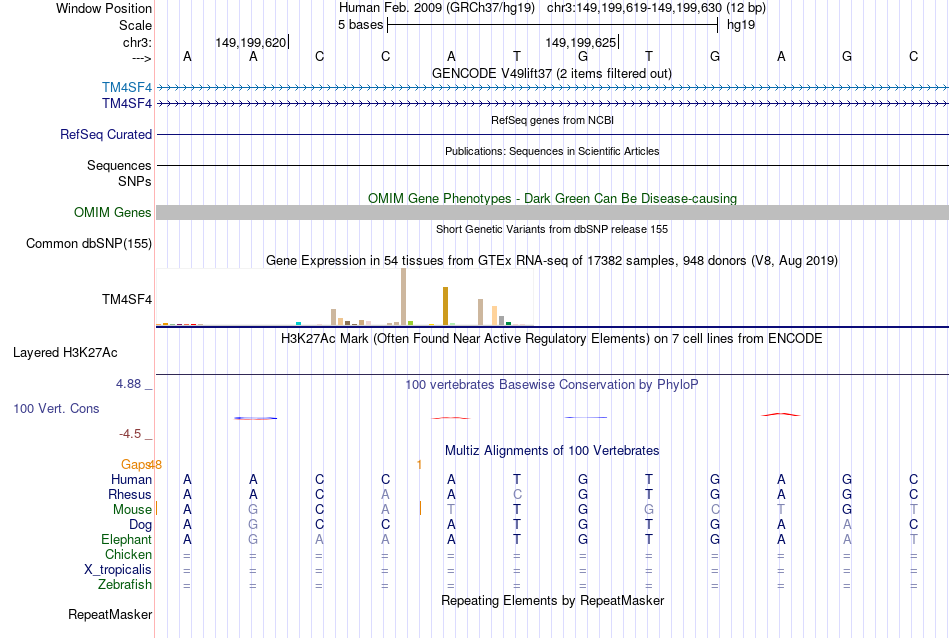Click the ---> sequence direction arrow
The image size is (950, 638).
click(142, 58)
